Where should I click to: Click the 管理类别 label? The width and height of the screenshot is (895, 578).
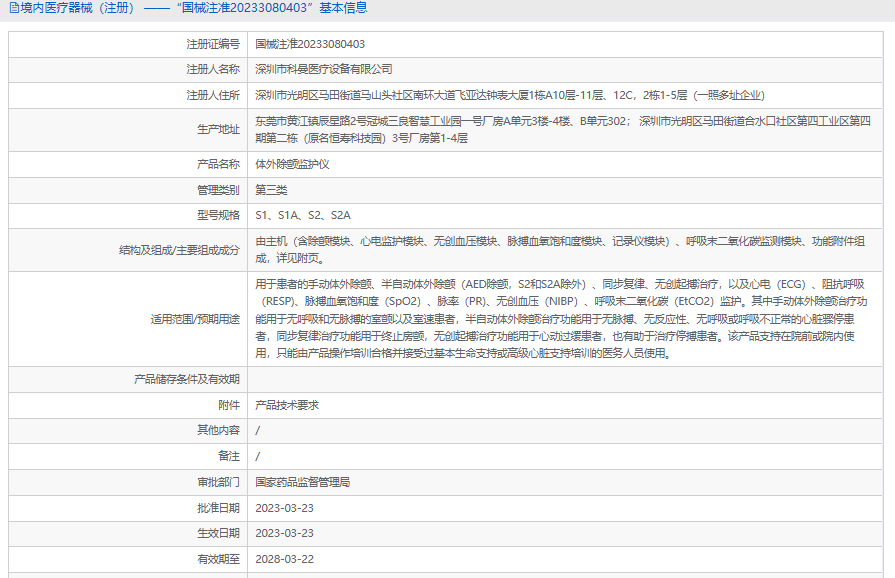[x=219, y=190]
